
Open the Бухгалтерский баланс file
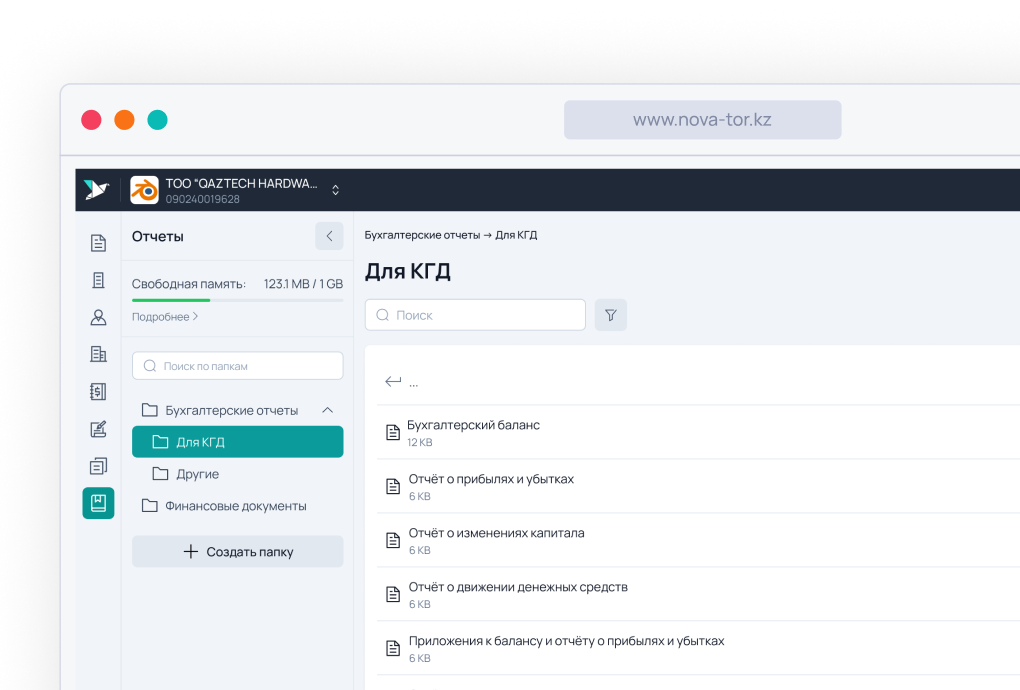point(699,432)
